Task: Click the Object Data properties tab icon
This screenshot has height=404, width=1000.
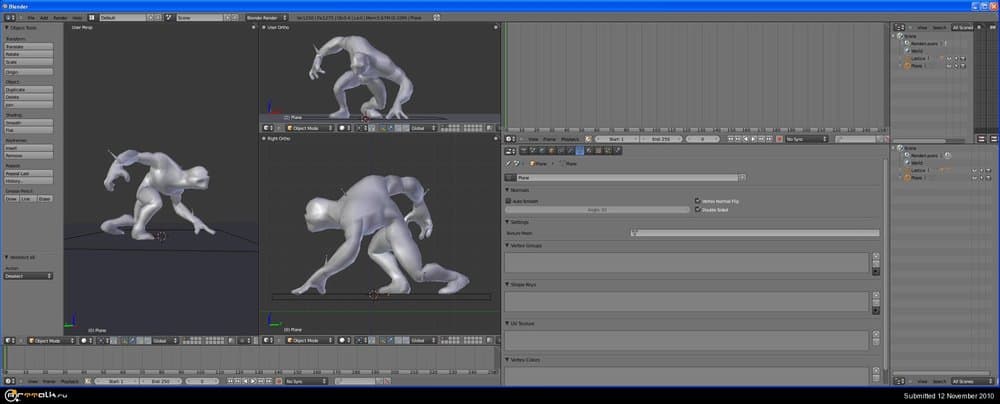Action: 580,151
